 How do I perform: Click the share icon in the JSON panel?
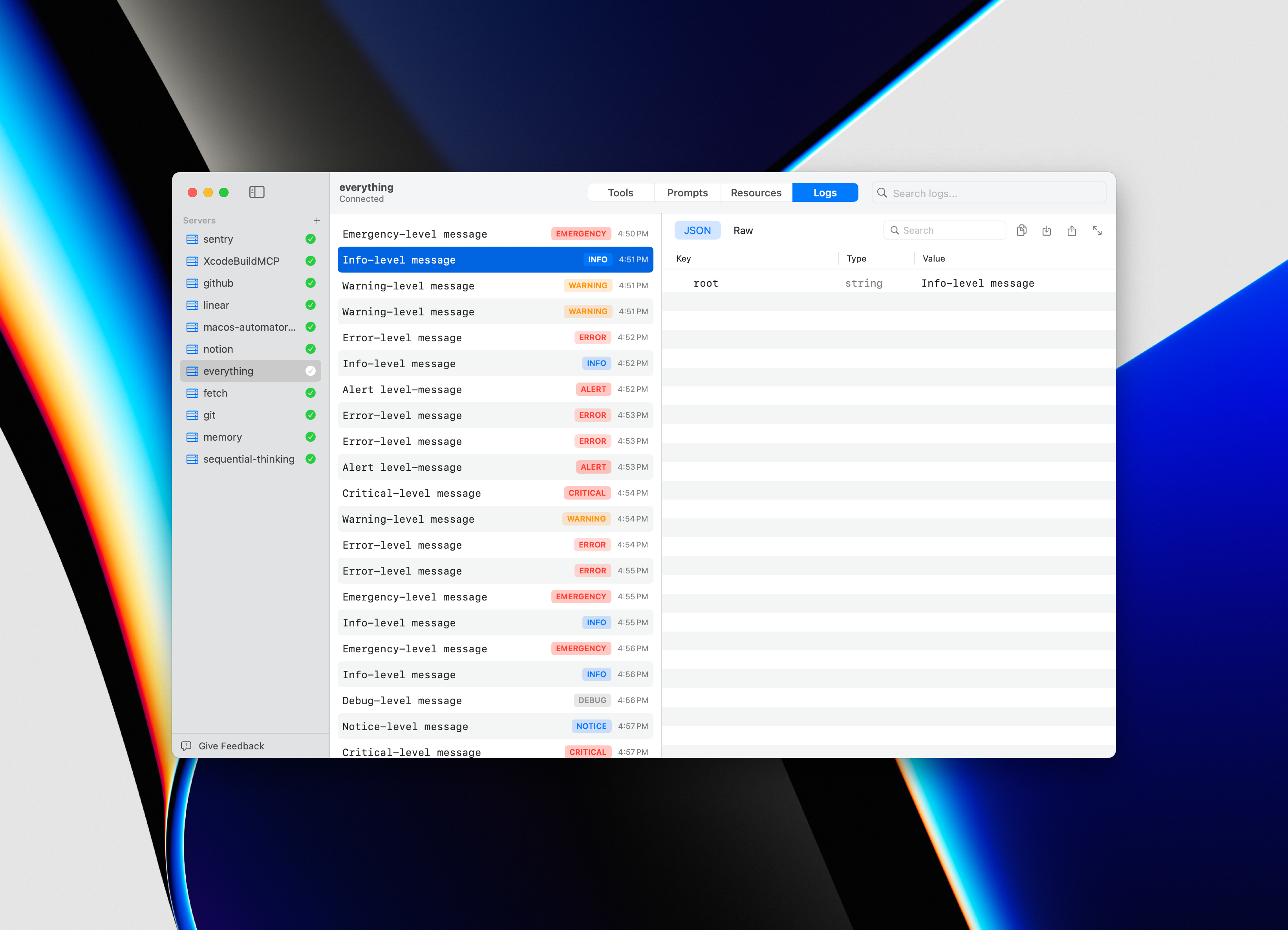(1071, 230)
